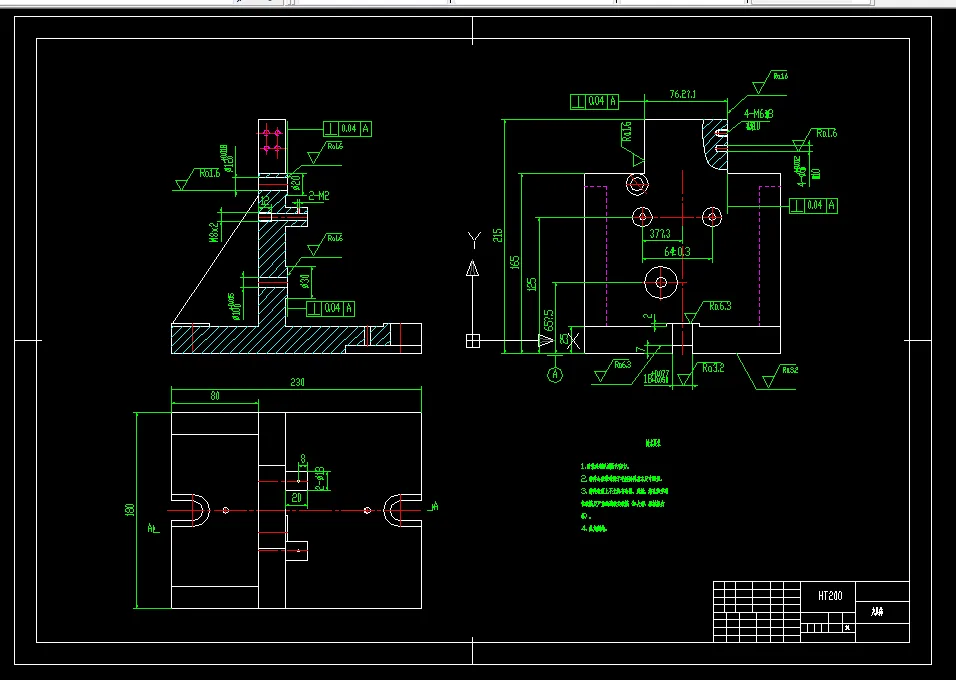This screenshot has width=956, height=680.
Task: Select the ø20 diameter dimension
Action: tap(296, 182)
